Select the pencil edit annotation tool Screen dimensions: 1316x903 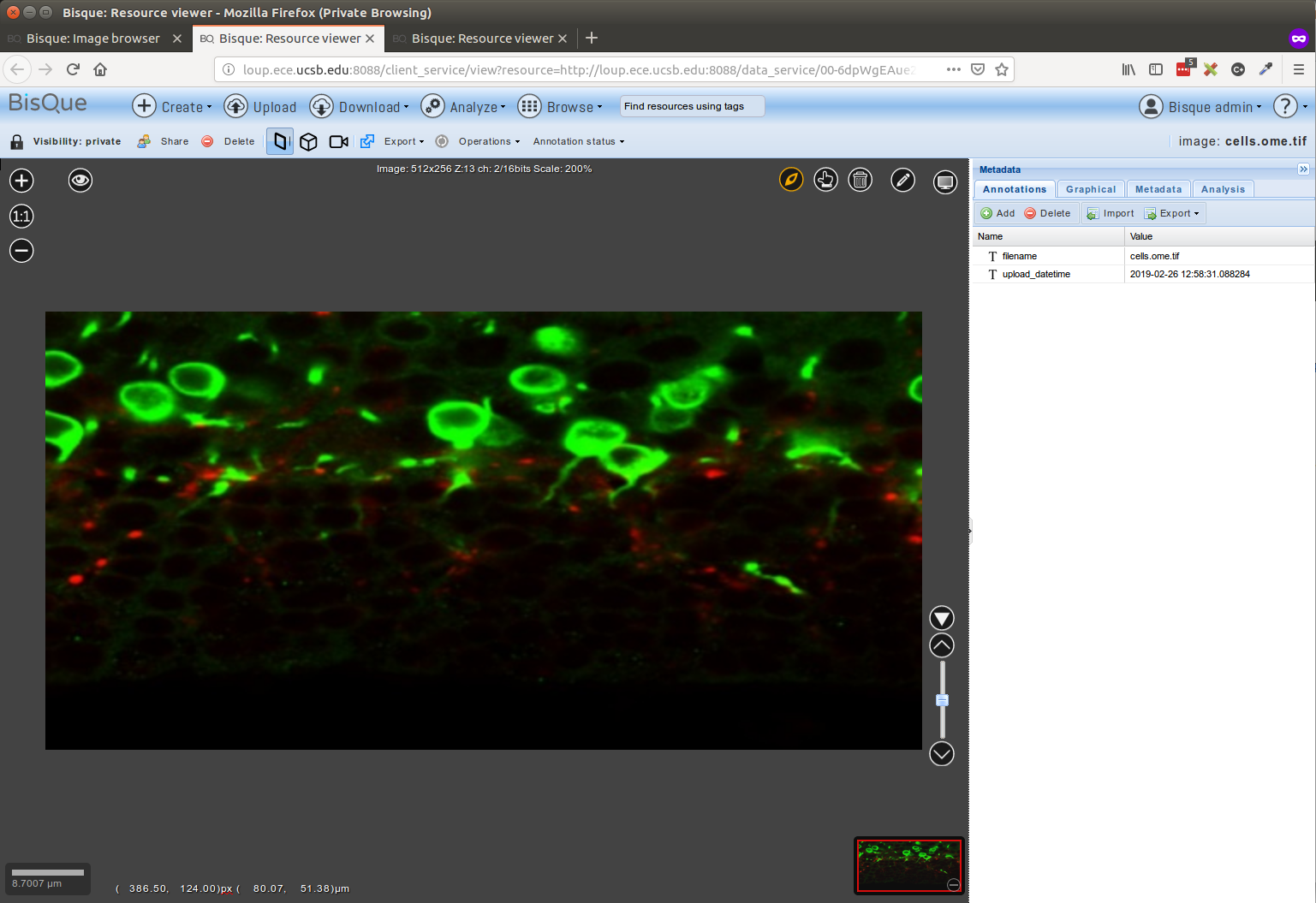coord(902,181)
